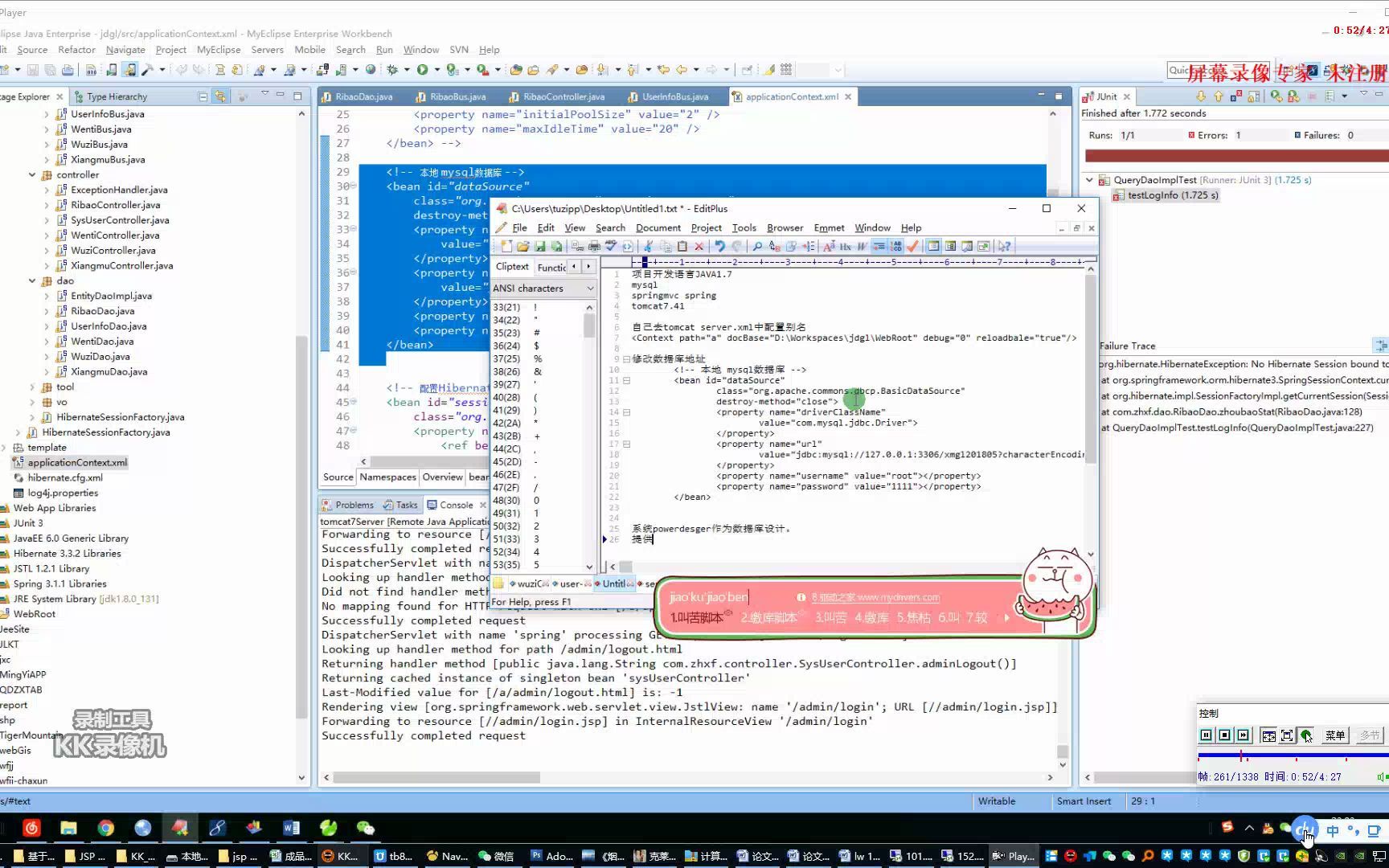Select RibaoDao.java in dao package
The width and height of the screenshot is (1389, 868).
click(102, 311)
